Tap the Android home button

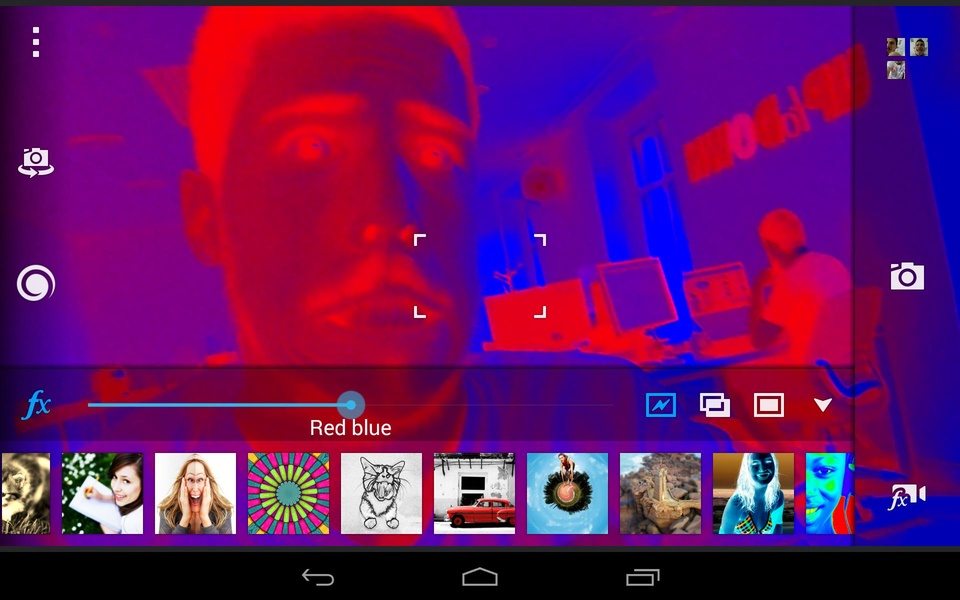pyautogui.click(x=480, y=577)
